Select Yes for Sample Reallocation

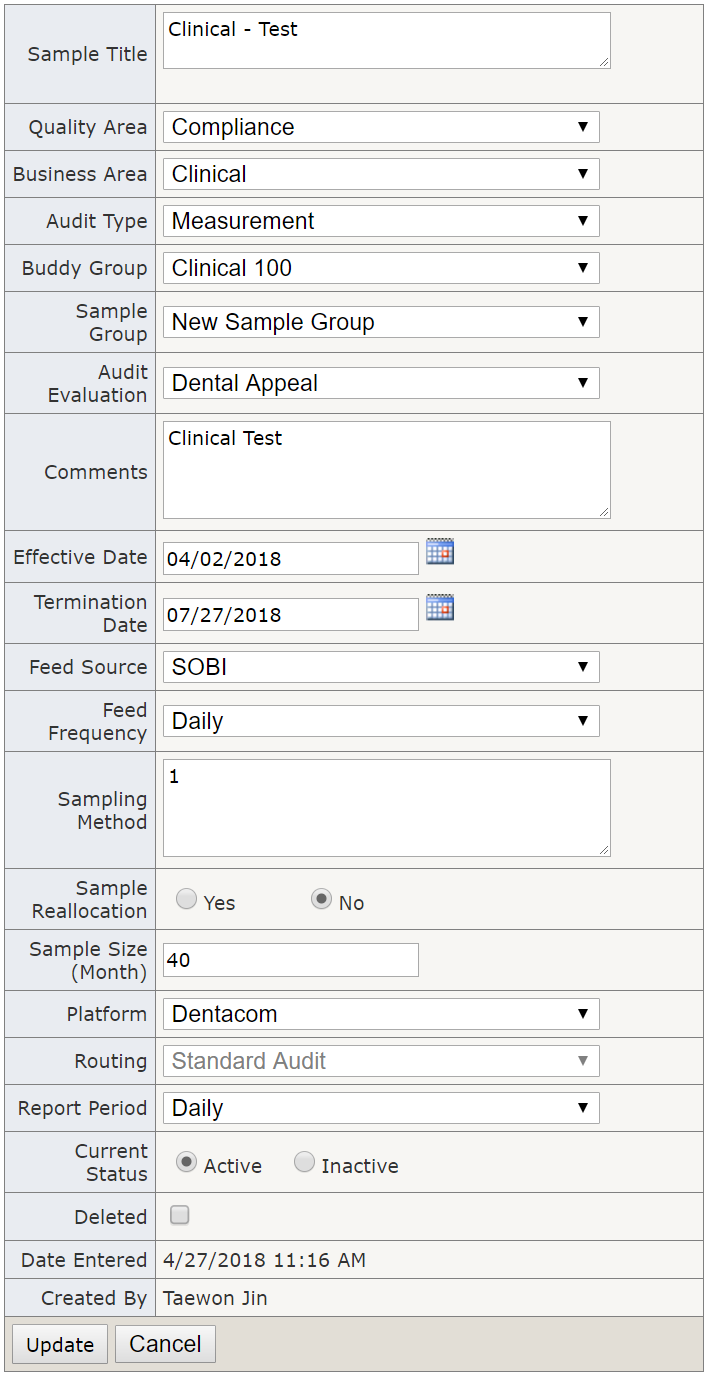pos(186,900)
